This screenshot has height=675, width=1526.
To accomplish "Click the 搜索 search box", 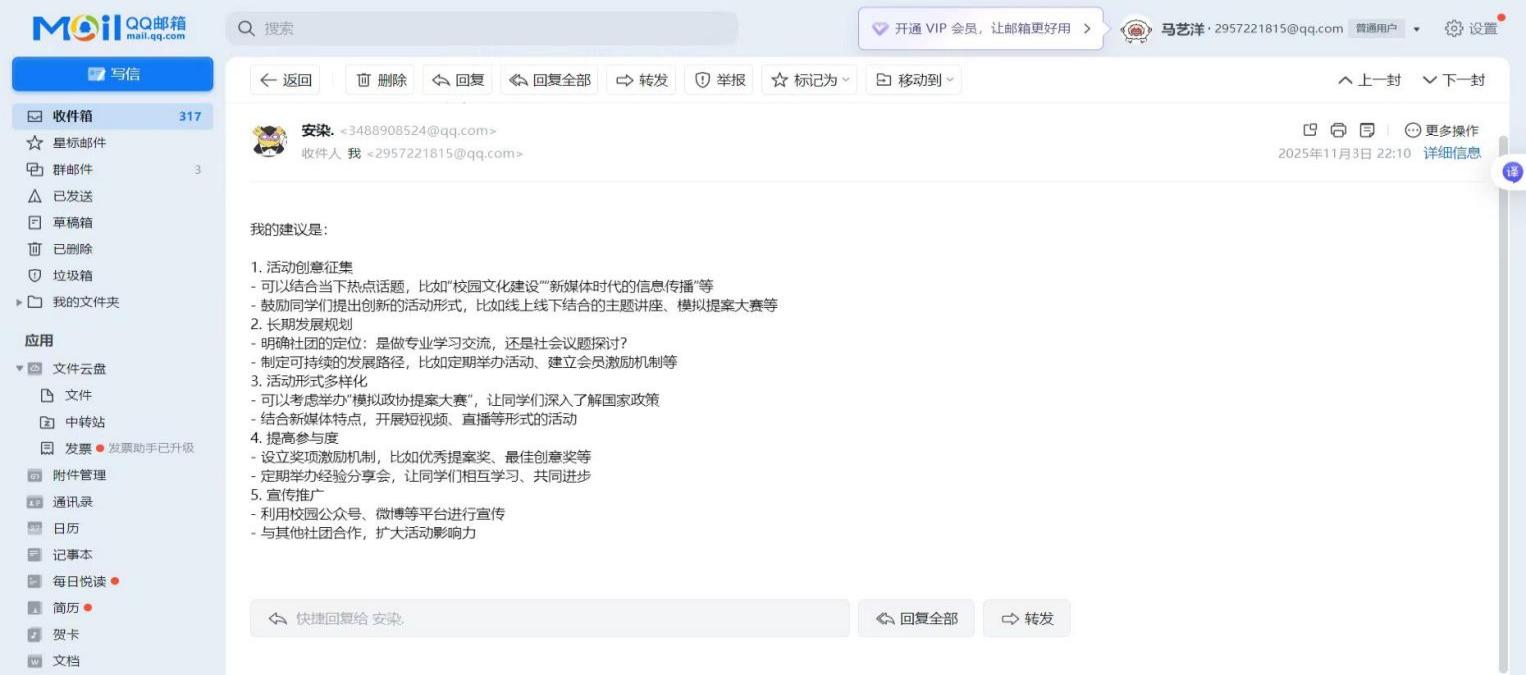I will 482,28.
